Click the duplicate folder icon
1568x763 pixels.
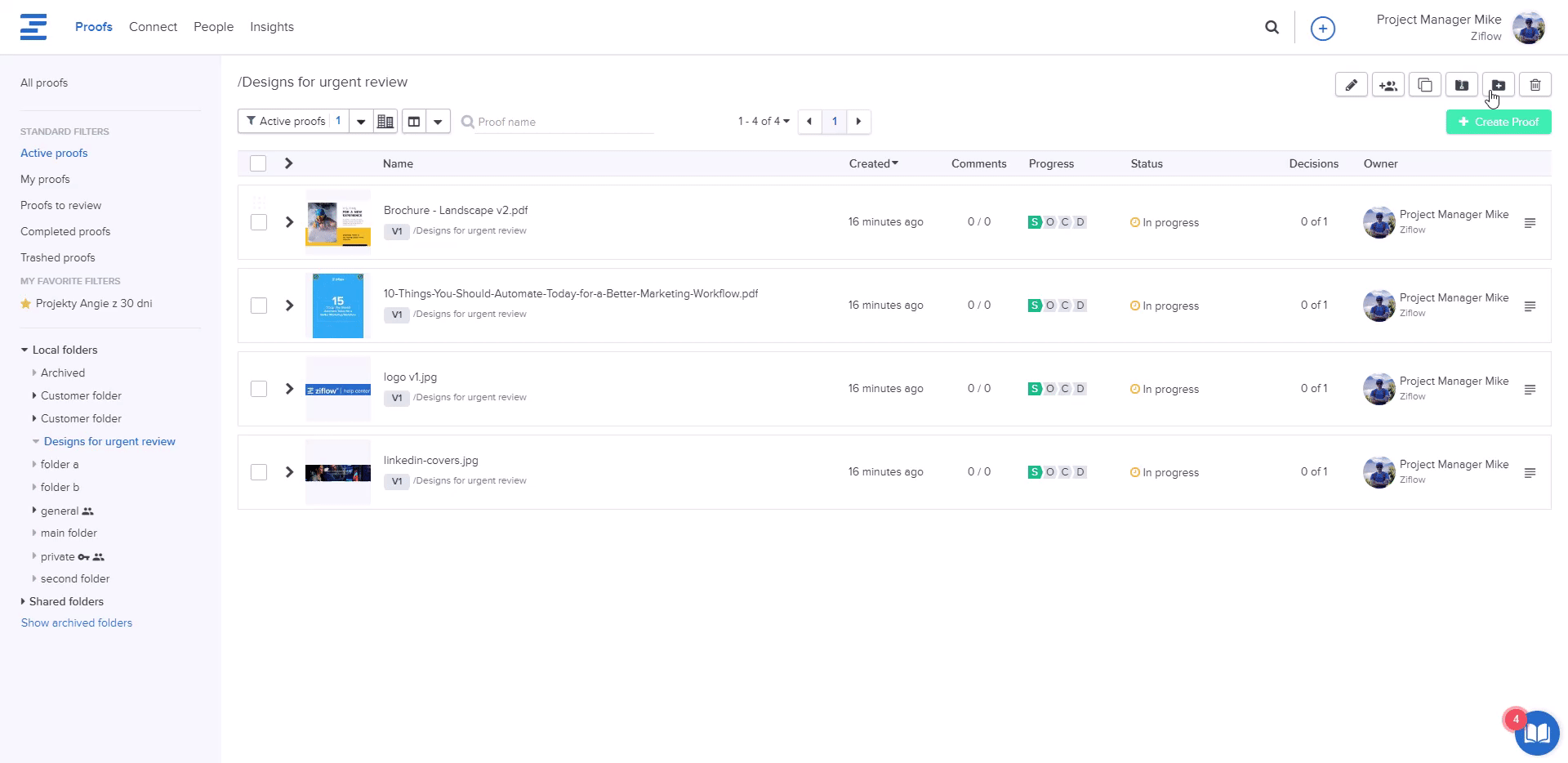point(1425,85)
